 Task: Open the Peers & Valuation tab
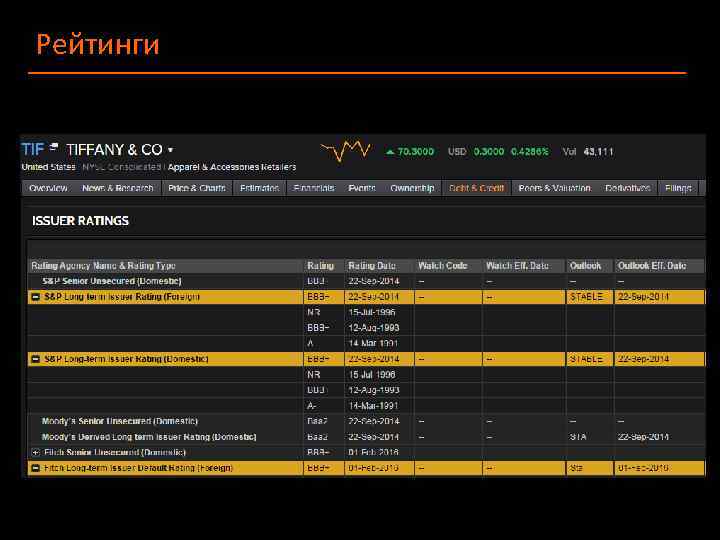554,188
